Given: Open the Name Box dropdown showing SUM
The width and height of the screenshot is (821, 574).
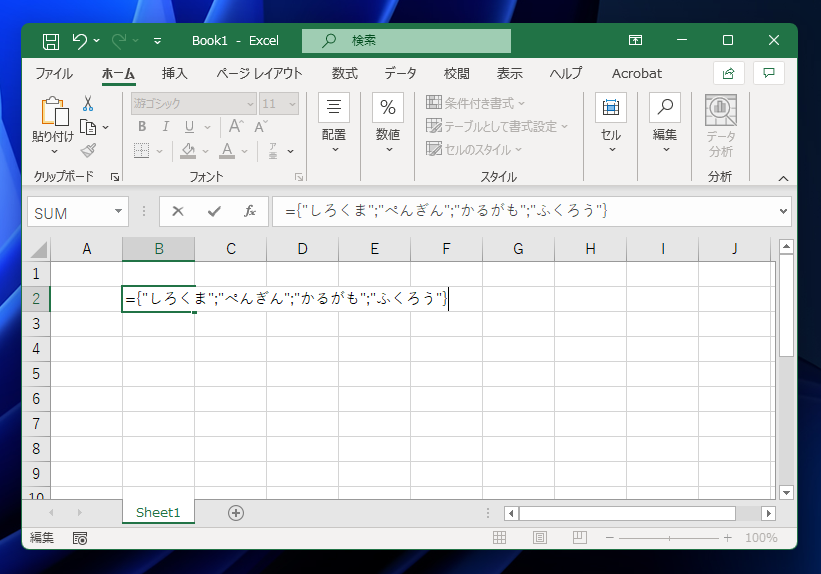Looking at the screenshot, I should pyautogui.click(x=118, y=211).
